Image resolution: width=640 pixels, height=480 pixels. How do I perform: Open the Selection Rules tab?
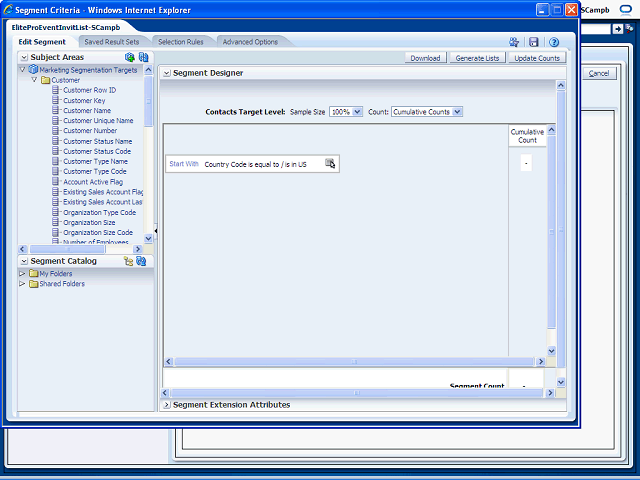click(x=181, y=42)
